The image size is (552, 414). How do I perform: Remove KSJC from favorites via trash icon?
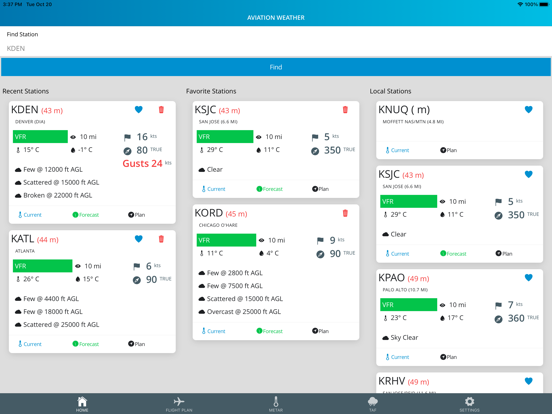(345, 109)
